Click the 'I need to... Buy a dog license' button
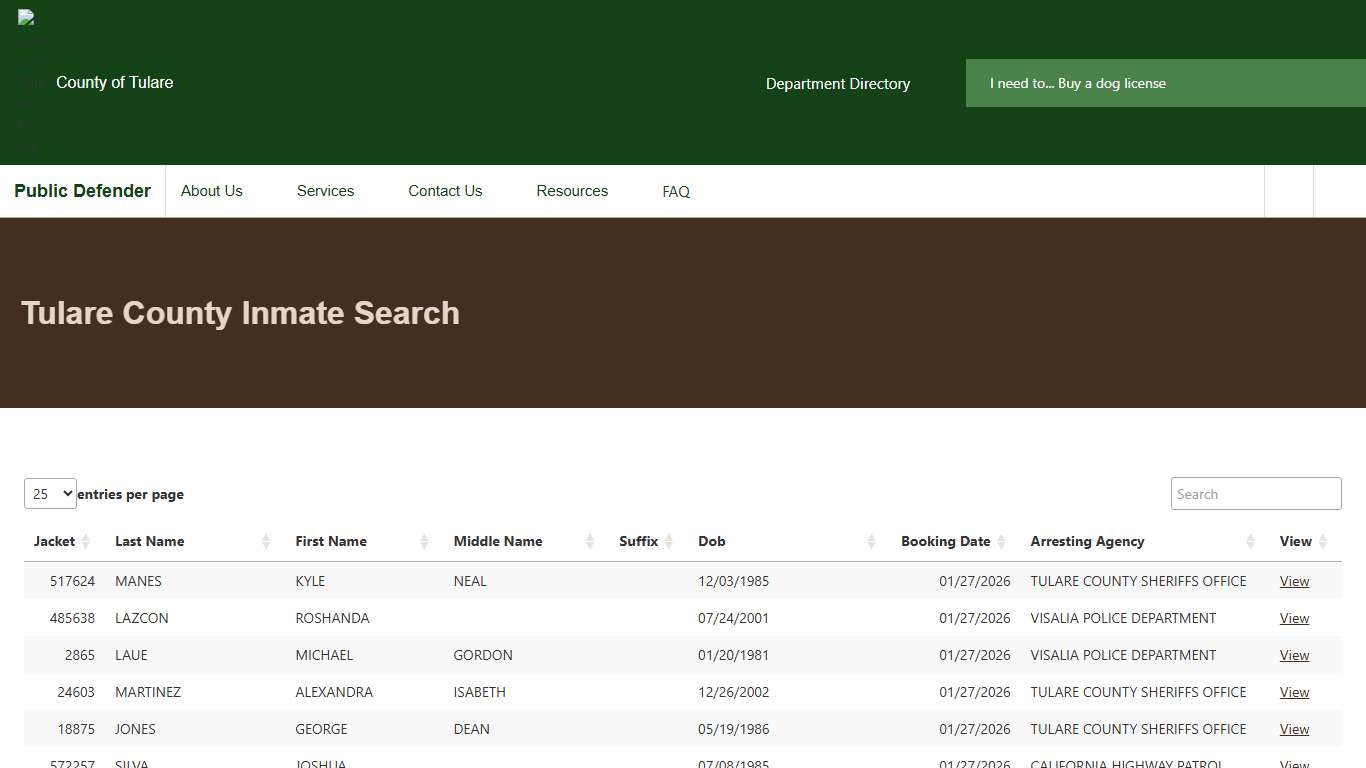Viewport: 1366px width, 768px height. click(x=1078, y=83)
